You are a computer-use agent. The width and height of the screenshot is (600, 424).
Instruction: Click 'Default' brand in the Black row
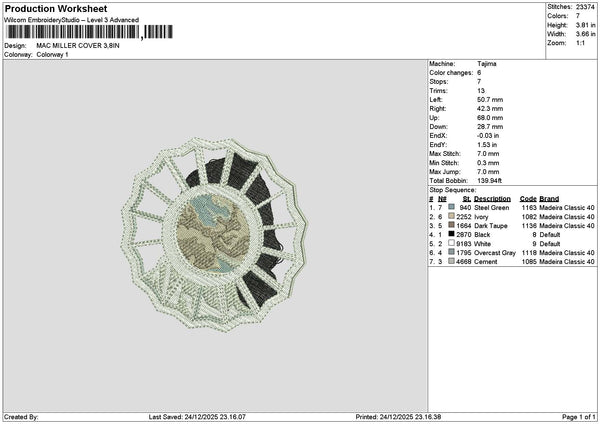point(550,235)
